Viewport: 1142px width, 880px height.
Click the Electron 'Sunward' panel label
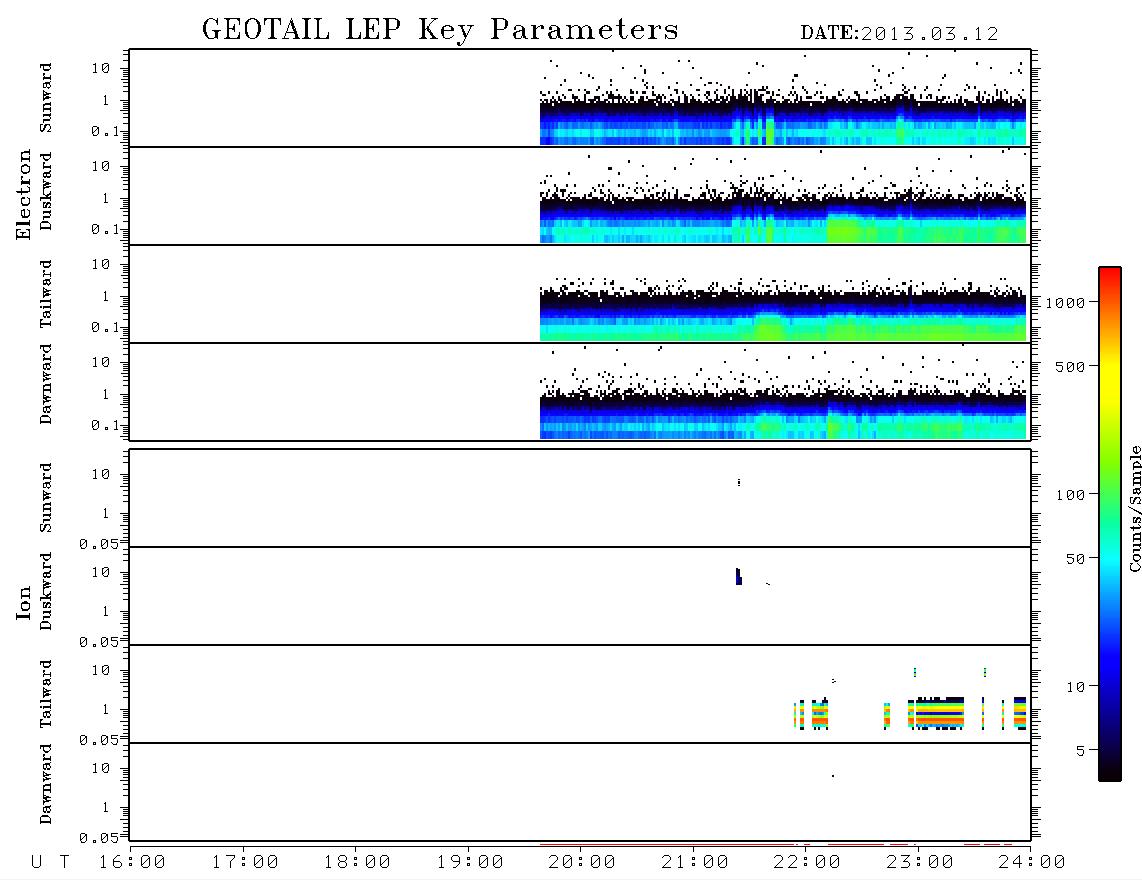tap(46, 98)
